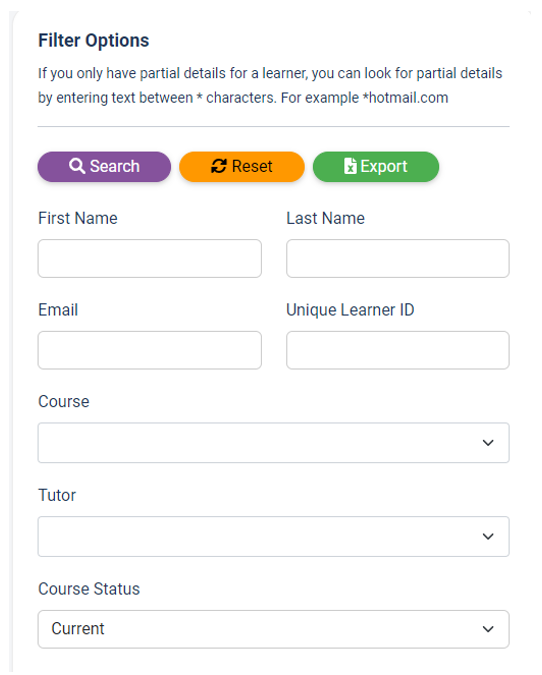The width and height of the screenshot is (542, 675).
Task: Open the Course dropdown
Action: click(274, 443)
